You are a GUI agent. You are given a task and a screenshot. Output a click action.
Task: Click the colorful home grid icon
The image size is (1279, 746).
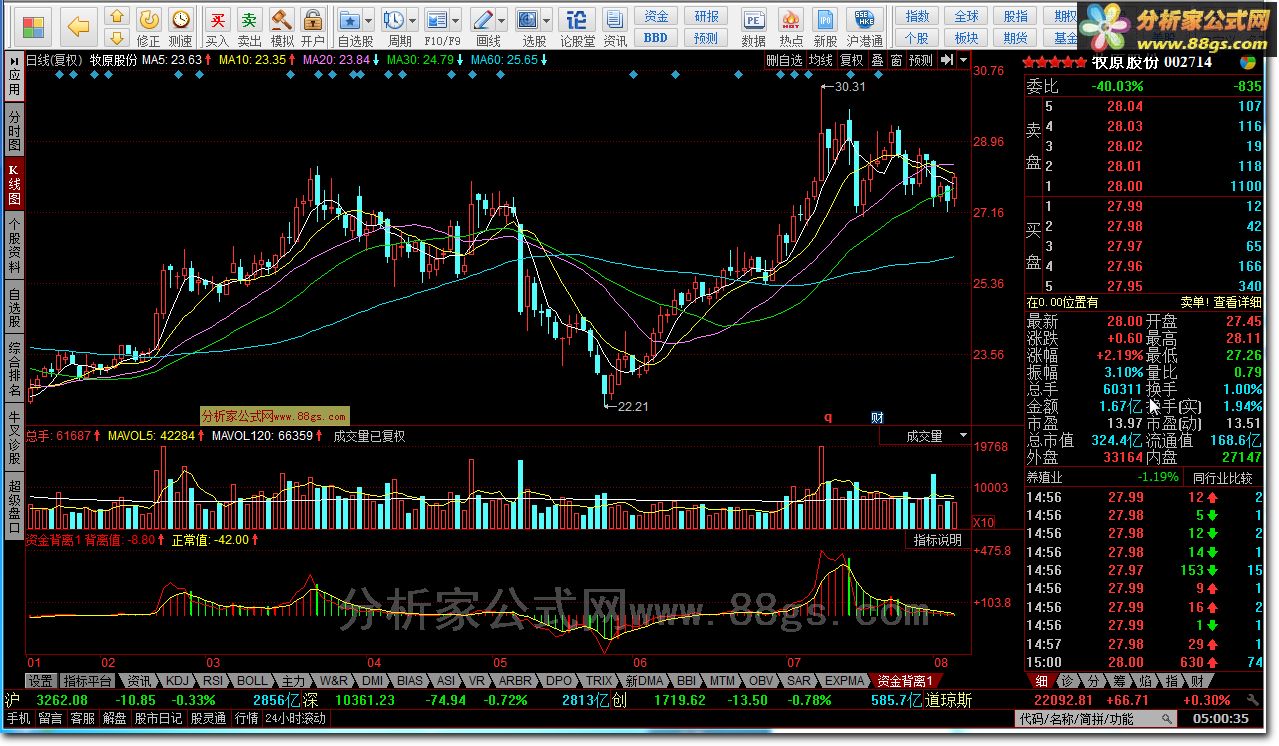click(33, 26)
